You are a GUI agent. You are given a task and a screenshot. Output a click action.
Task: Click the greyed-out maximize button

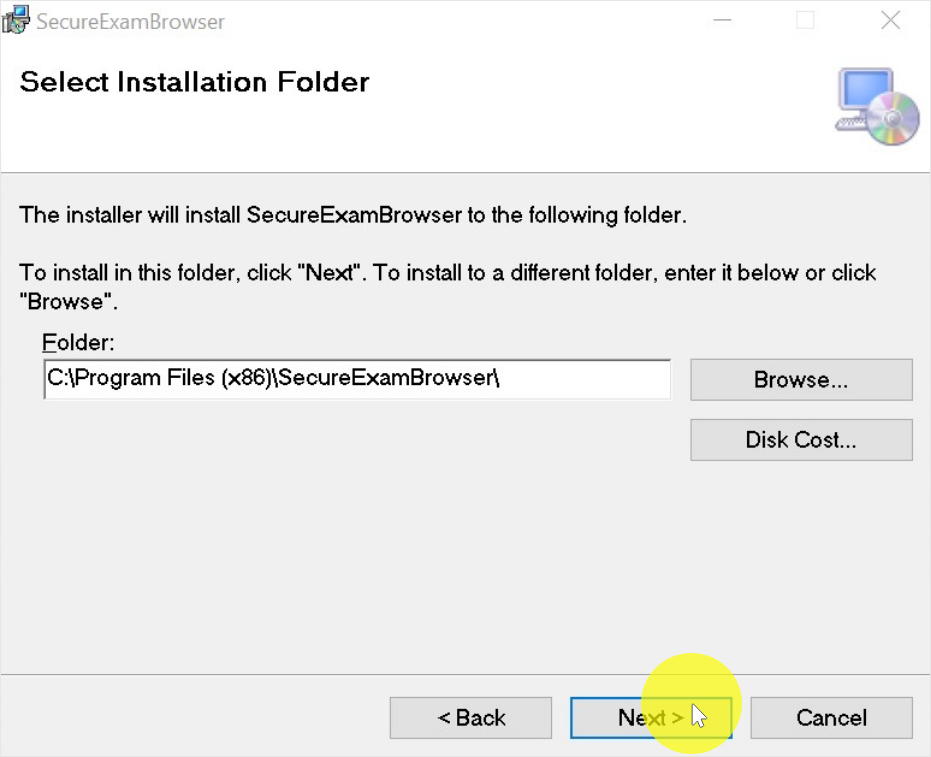[805, 20]
